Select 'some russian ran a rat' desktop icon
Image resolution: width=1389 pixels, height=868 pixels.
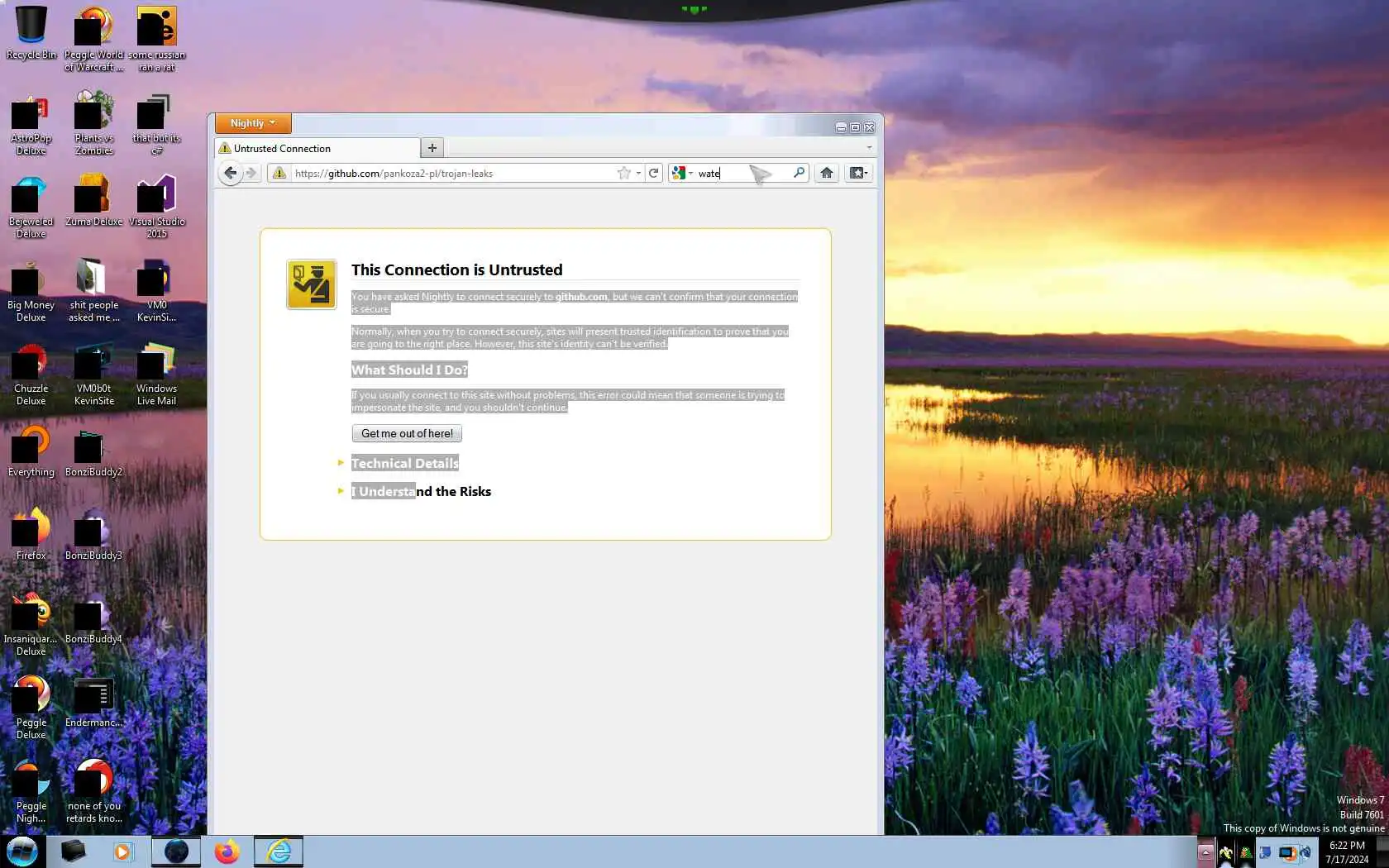coord(156,40)
